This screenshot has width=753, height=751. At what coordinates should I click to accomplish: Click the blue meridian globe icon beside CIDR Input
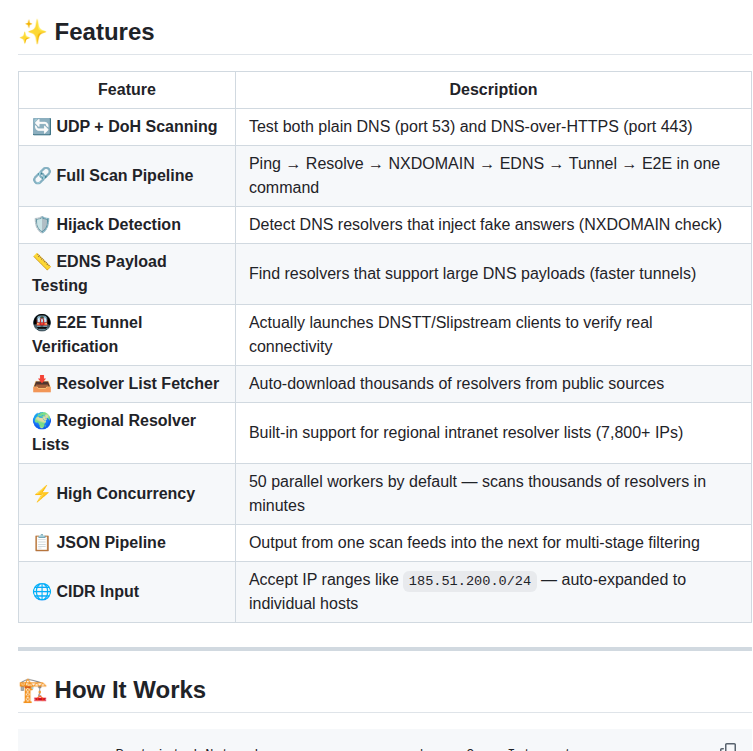[42, 592]
